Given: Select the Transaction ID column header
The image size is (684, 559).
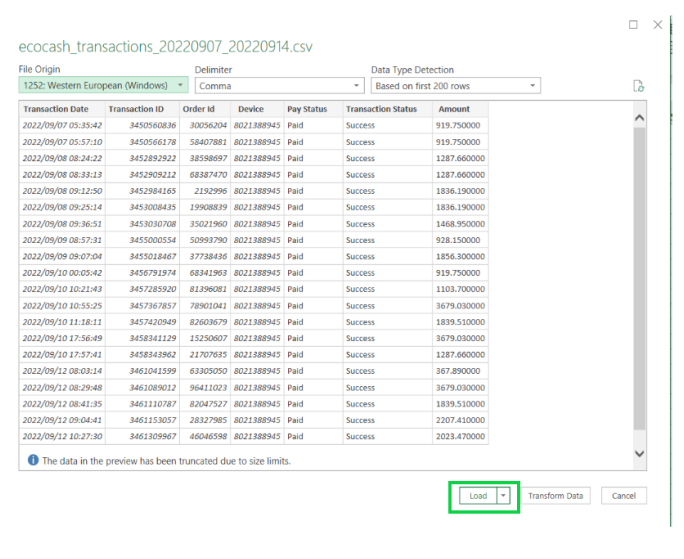Looking at the screenshot, I should pos(142,109).
